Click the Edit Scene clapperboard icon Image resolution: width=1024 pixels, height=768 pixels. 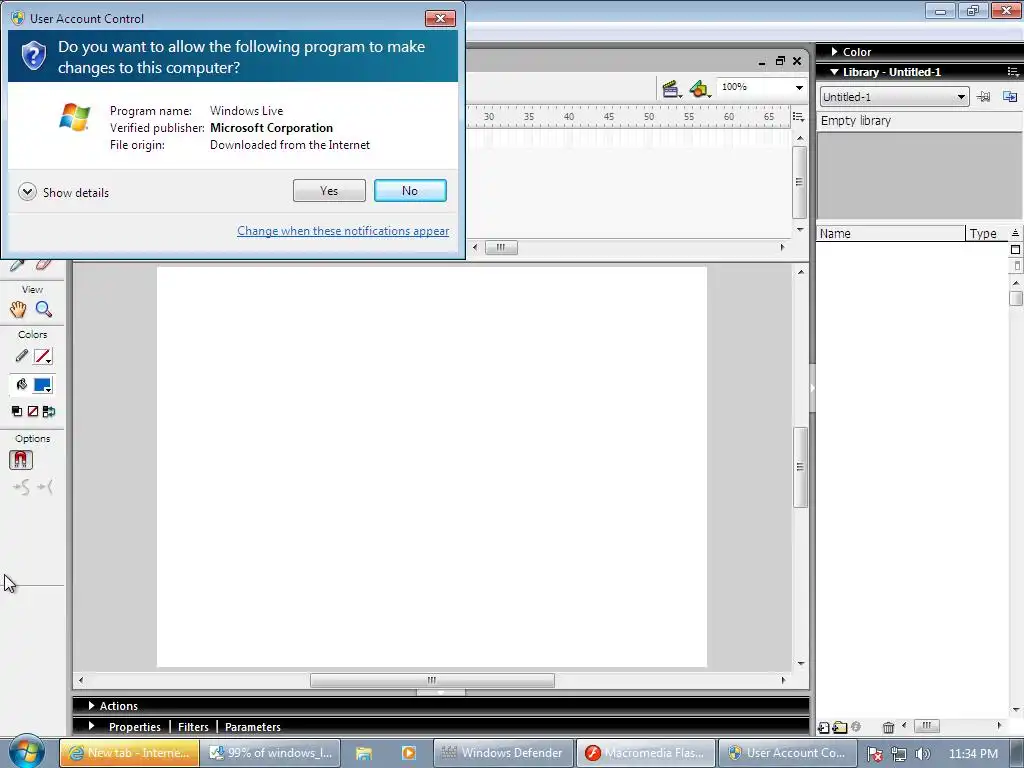click(x=671, y=89)
